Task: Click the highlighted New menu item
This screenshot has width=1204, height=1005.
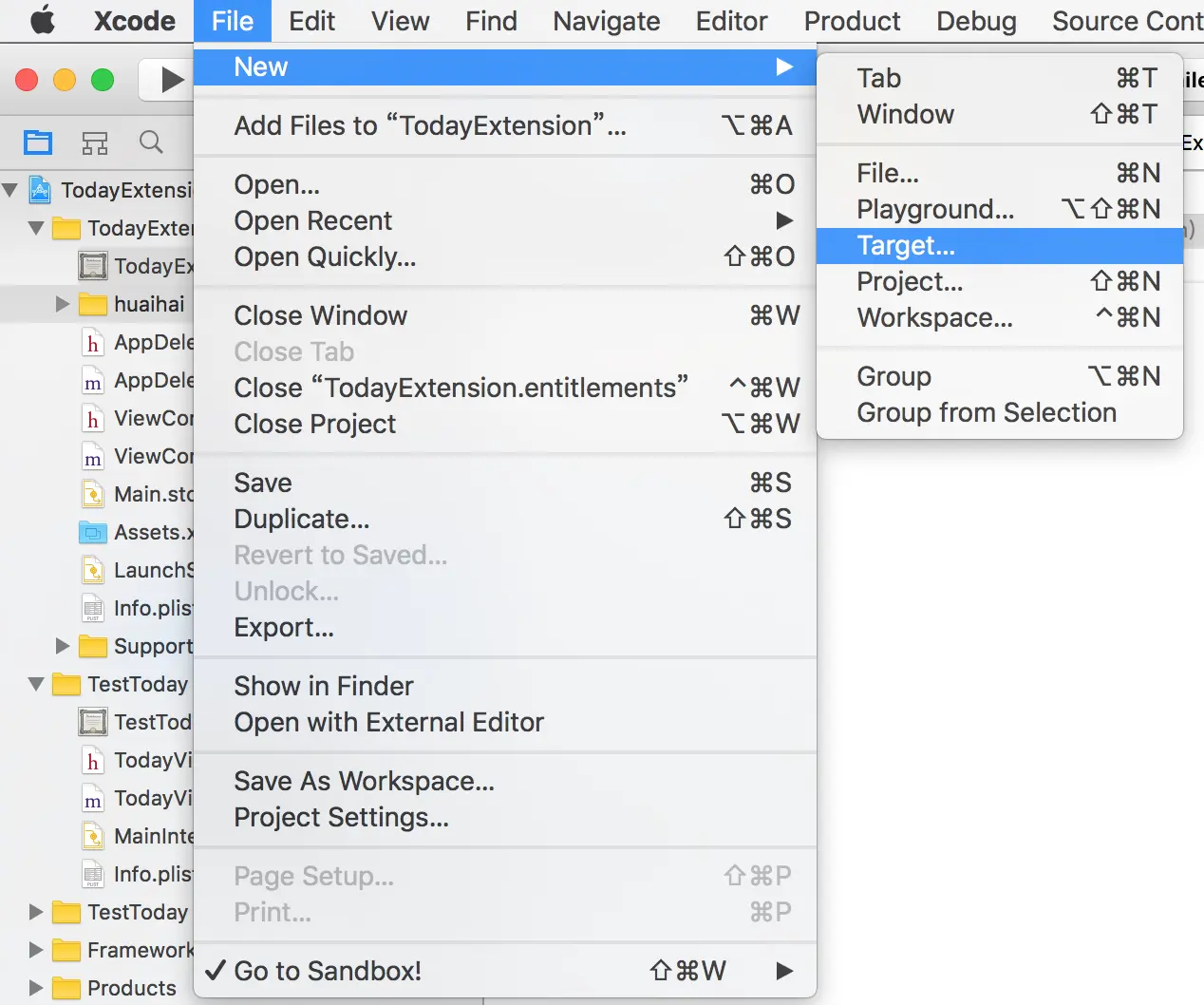Action: [x=505, y=66]
